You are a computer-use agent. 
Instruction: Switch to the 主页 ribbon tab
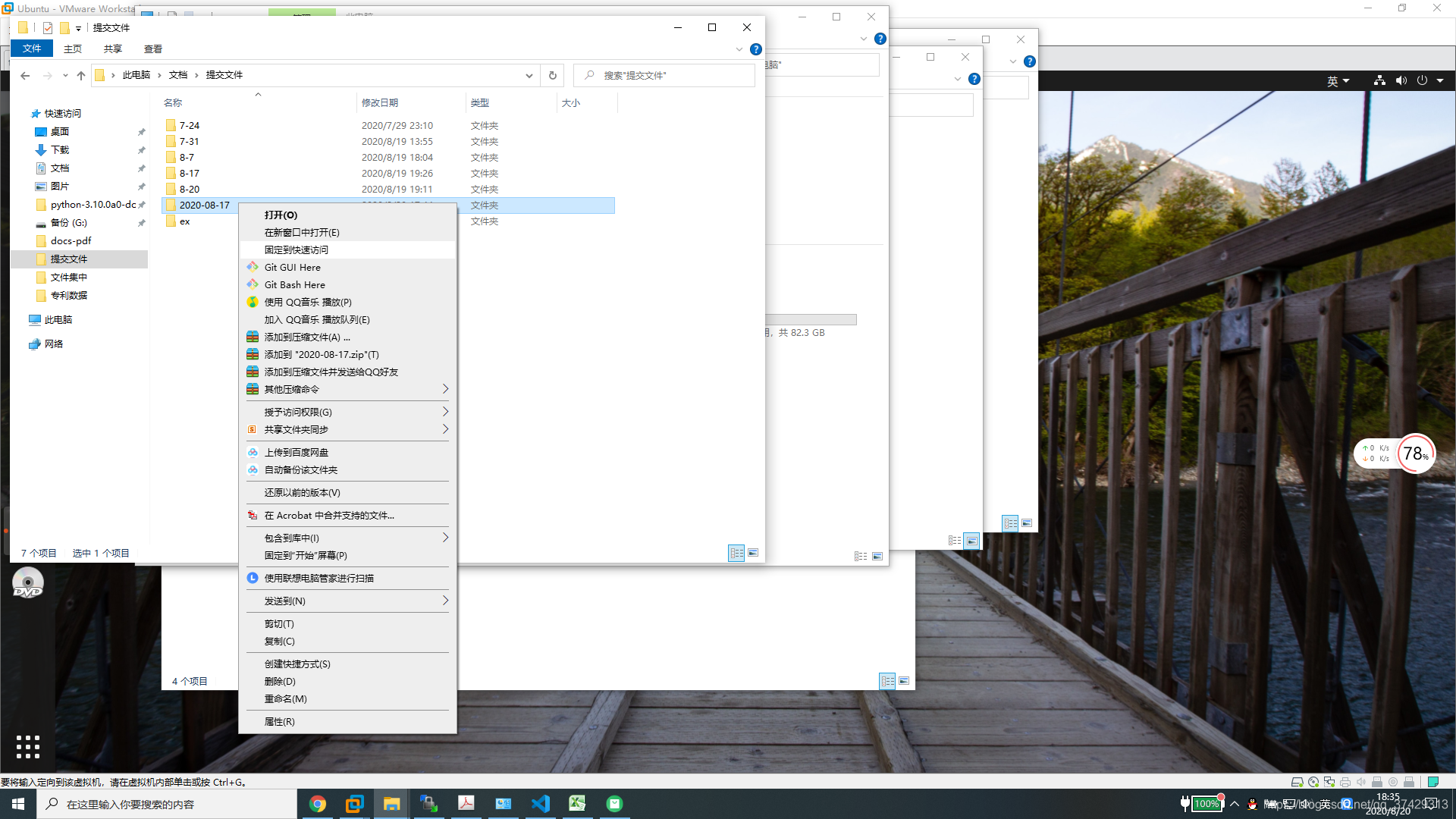click(73, 49)
